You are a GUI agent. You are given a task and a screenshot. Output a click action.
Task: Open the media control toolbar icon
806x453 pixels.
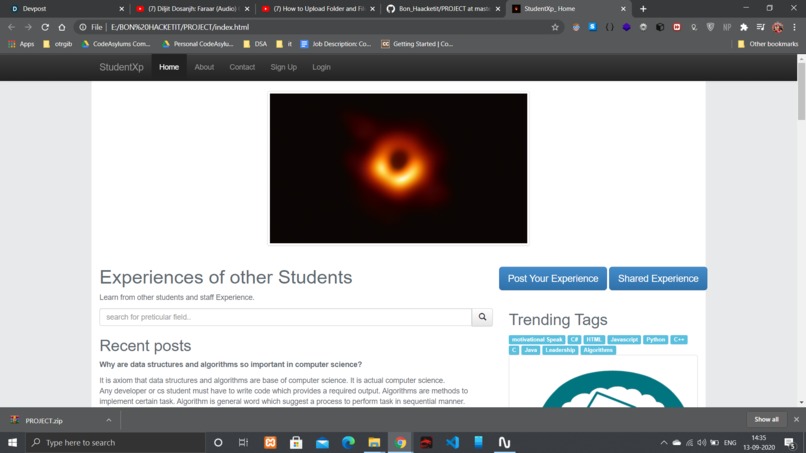[x=761, y=27]
